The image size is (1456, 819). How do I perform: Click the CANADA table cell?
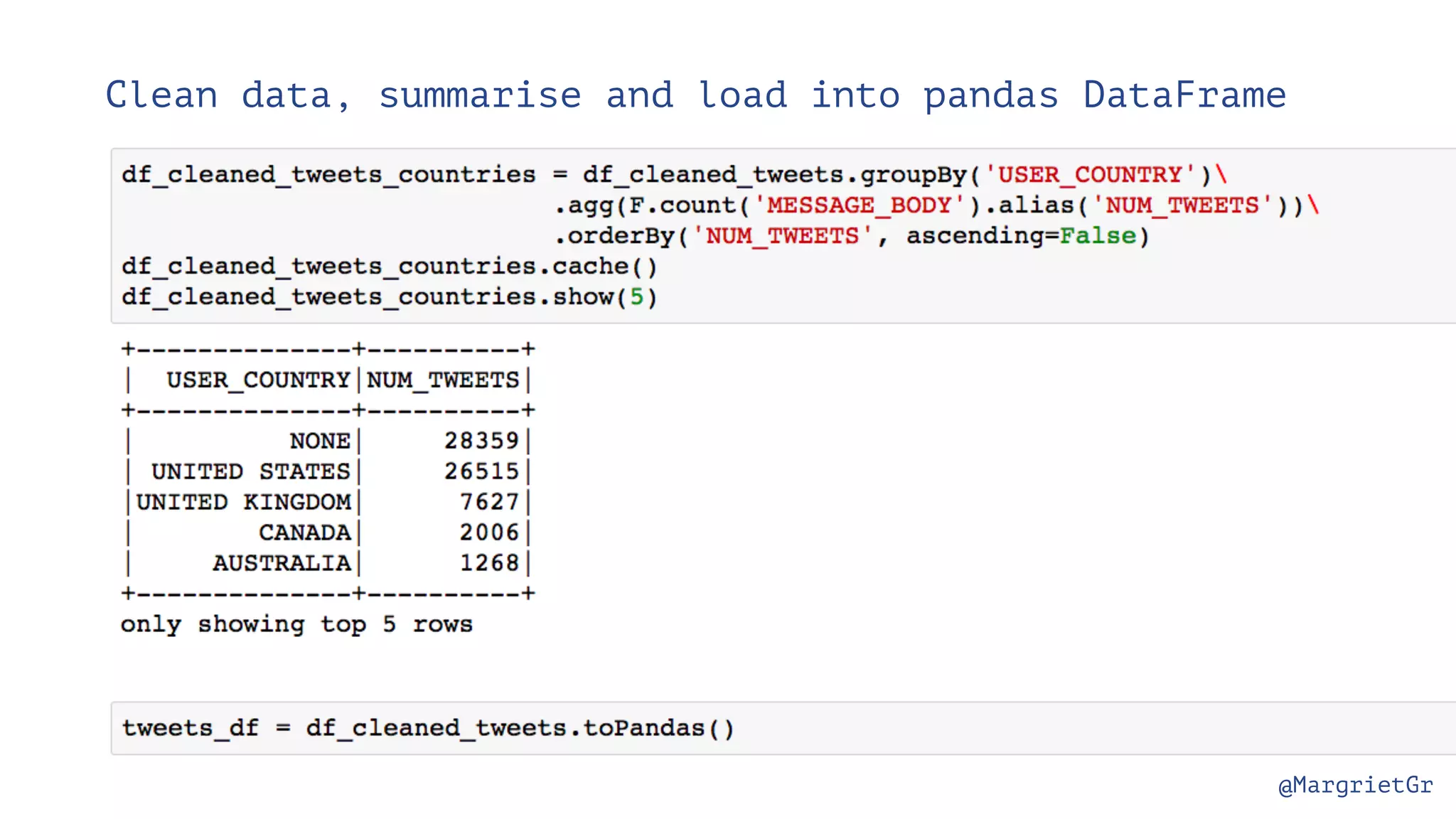click(x=305, y=532)
